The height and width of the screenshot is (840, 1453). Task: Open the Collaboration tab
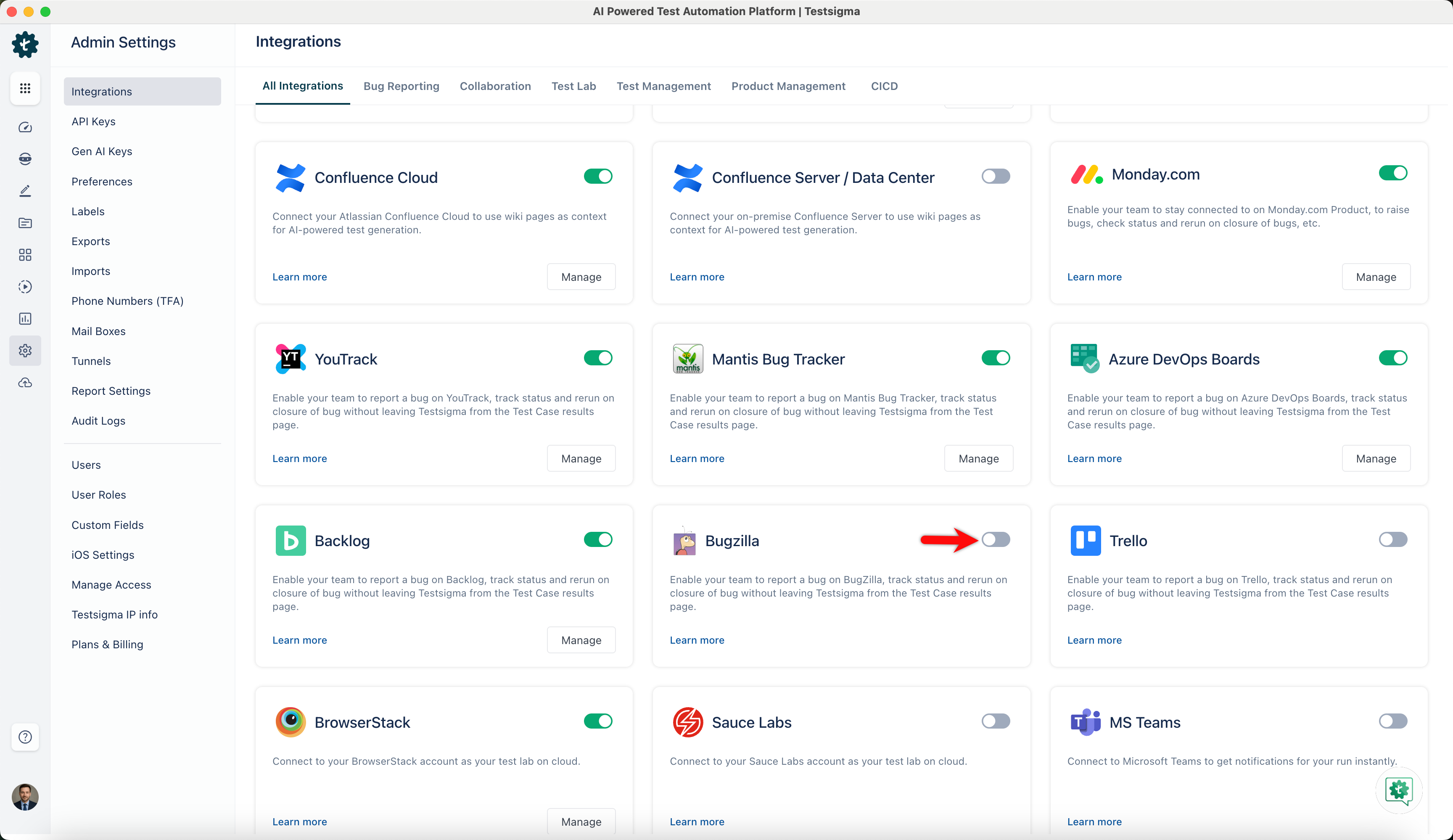(x=495, y=87)
